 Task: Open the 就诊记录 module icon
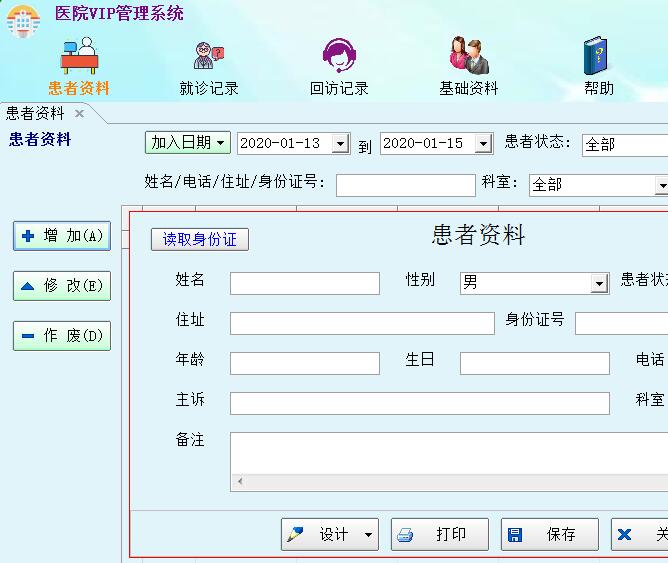(209, 55)
